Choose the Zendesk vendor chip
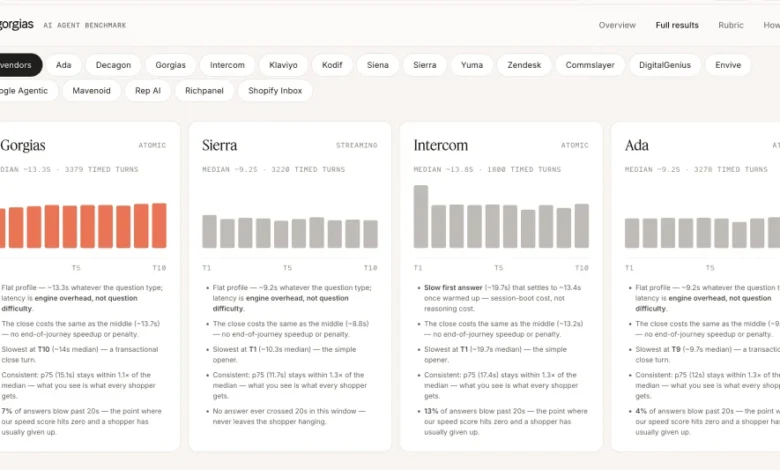 [524, 65]
